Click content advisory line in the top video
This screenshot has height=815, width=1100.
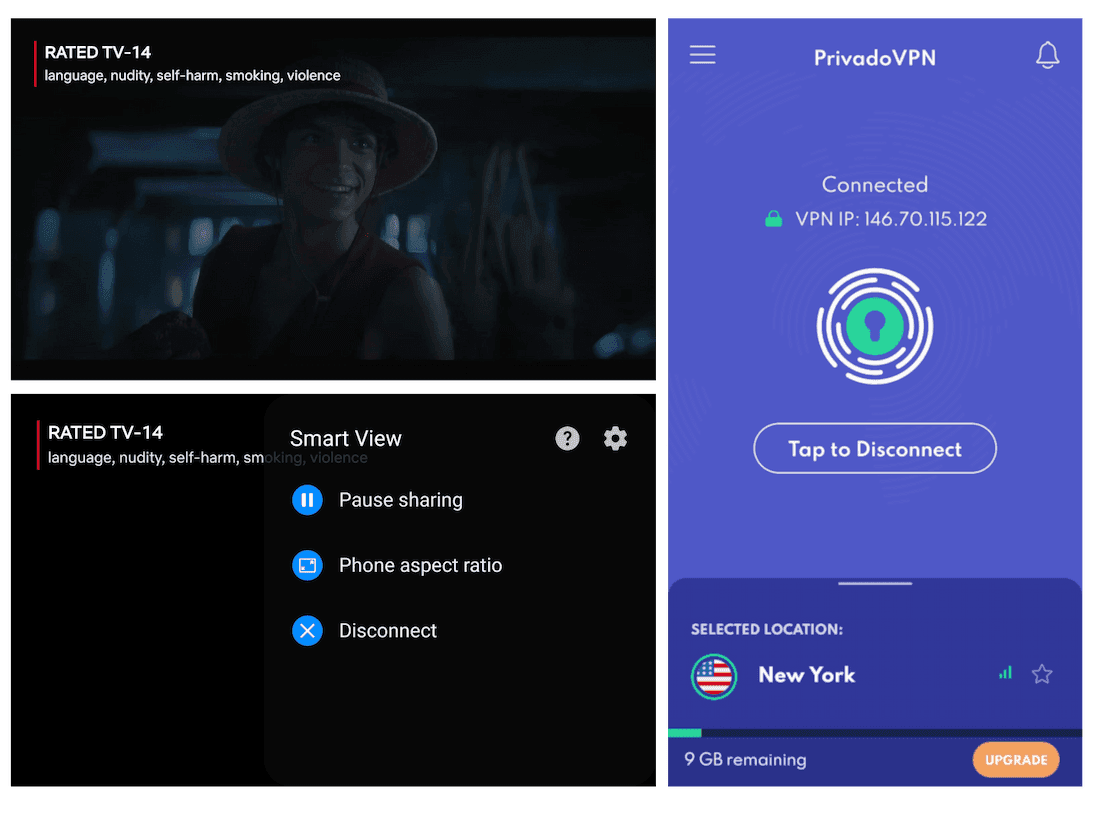(x=192, y=76)
